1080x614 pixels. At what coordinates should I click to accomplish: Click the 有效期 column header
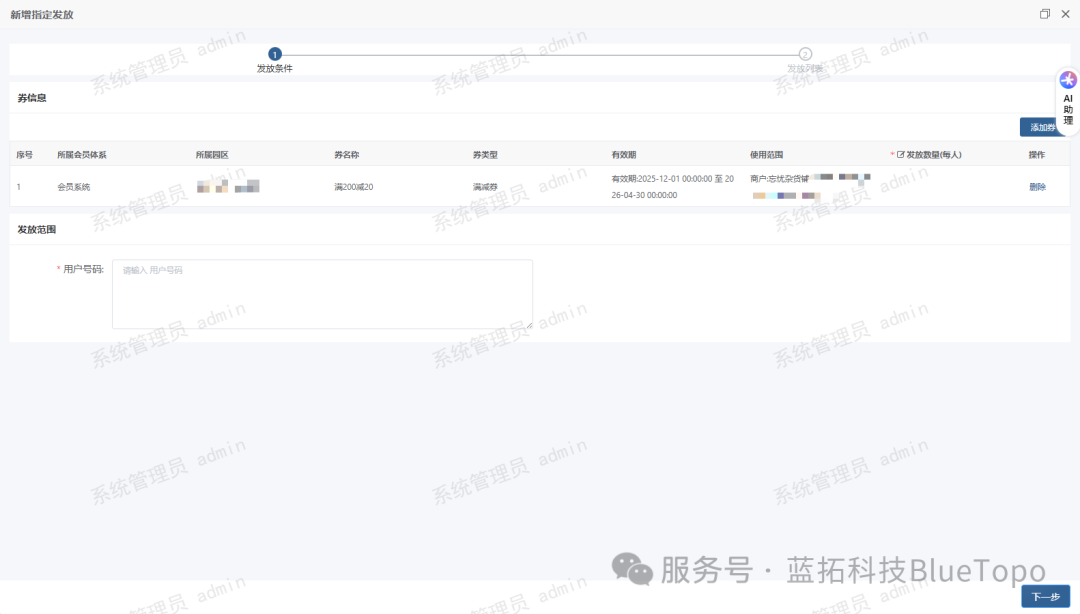[623, 155]
